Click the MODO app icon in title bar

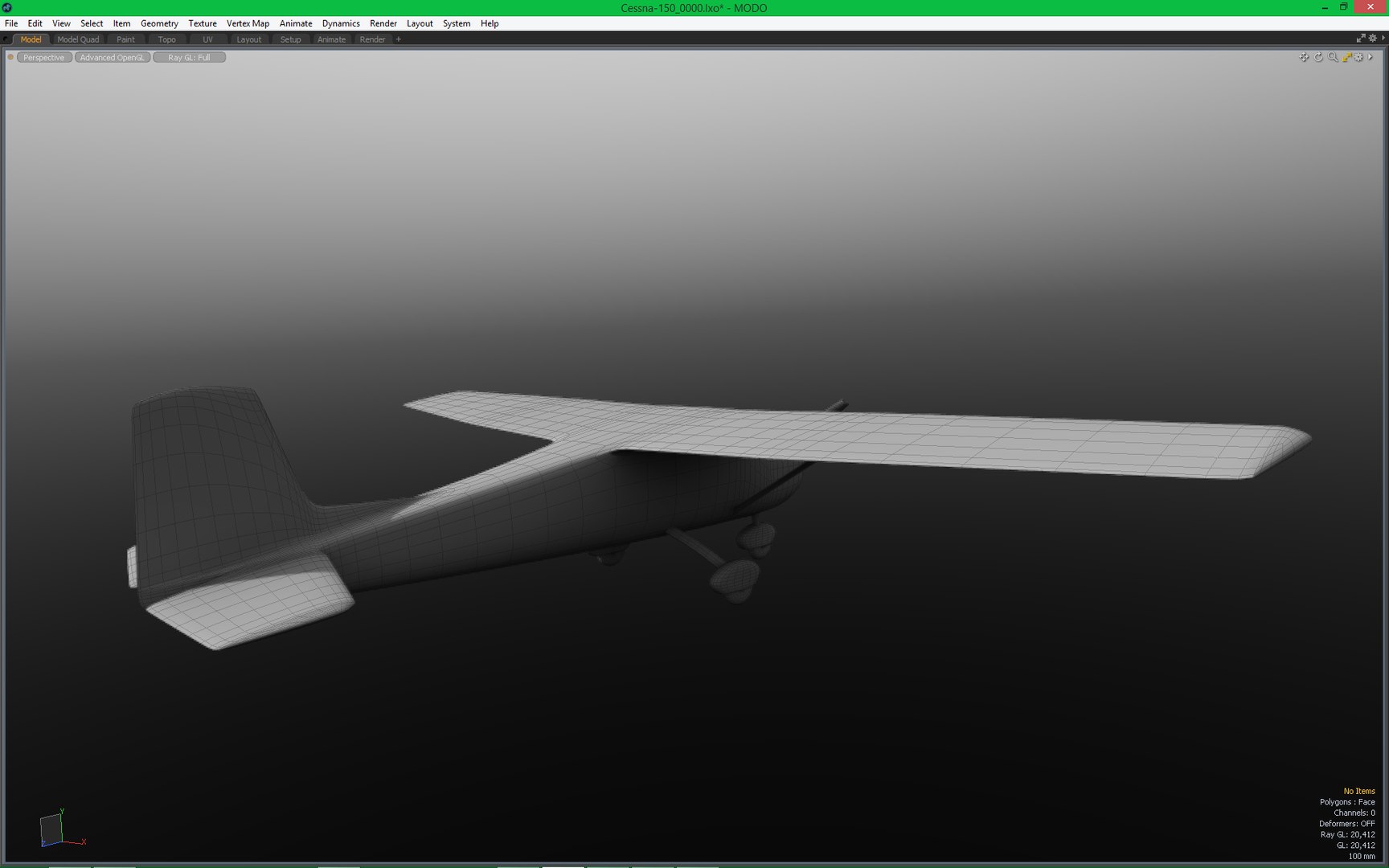coord(7,7)
